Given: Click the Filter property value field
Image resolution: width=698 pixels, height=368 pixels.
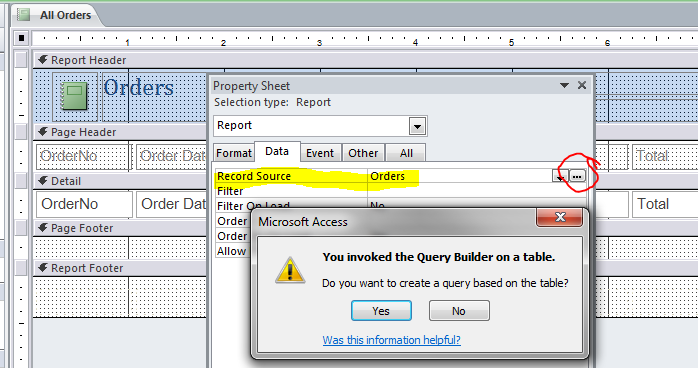Looking at the screenshot, I should [x=476, y=191].
